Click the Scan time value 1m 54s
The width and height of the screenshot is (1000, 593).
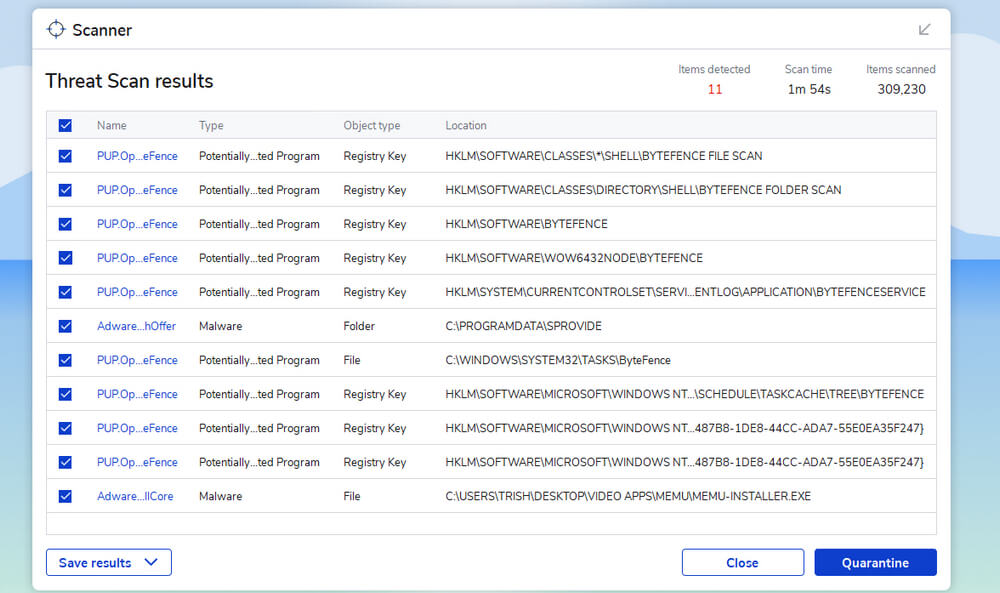click(x=809, y=89)
